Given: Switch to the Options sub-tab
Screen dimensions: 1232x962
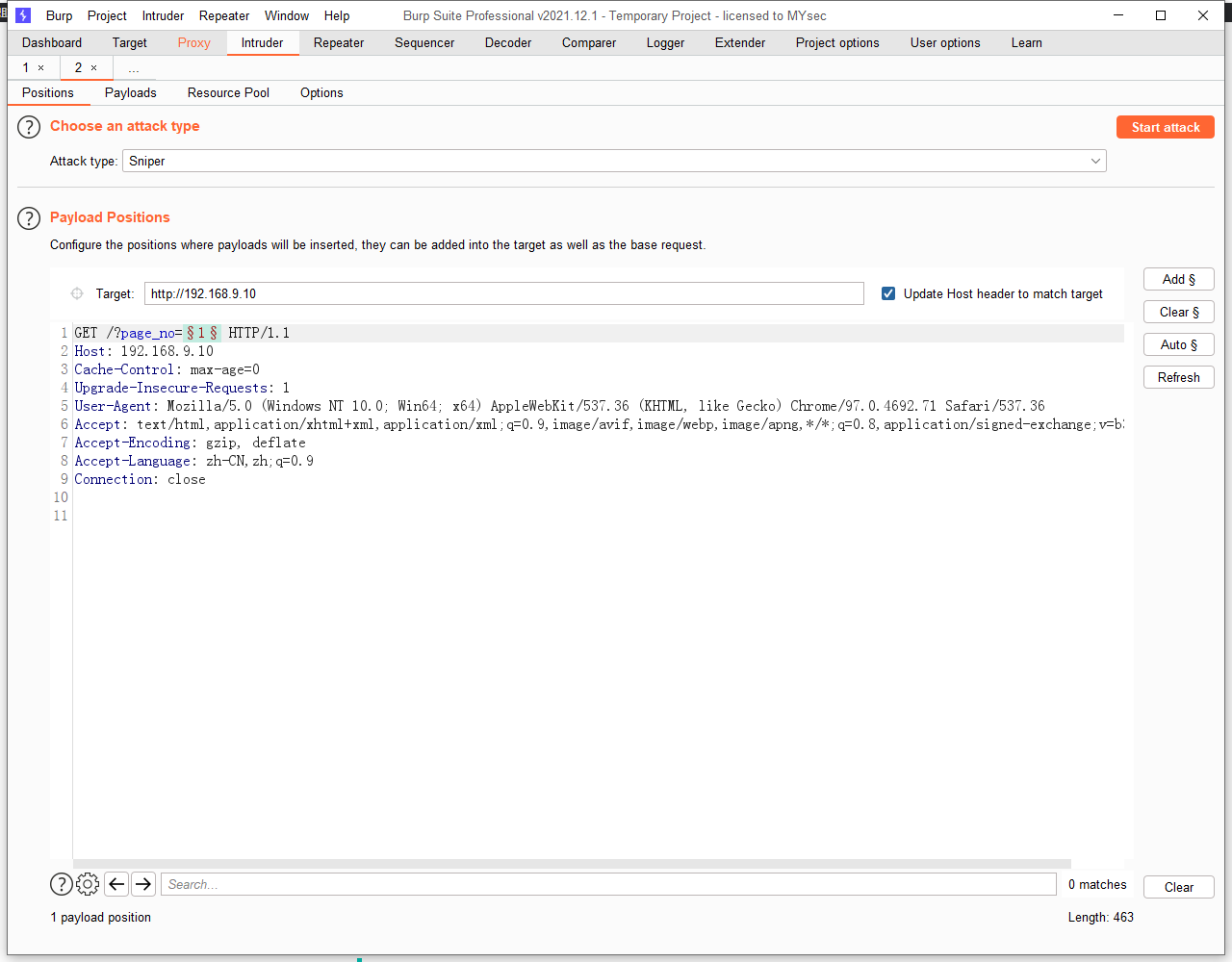Looking at the screenshot, I should pyautogui.click(x=321, y=92).
